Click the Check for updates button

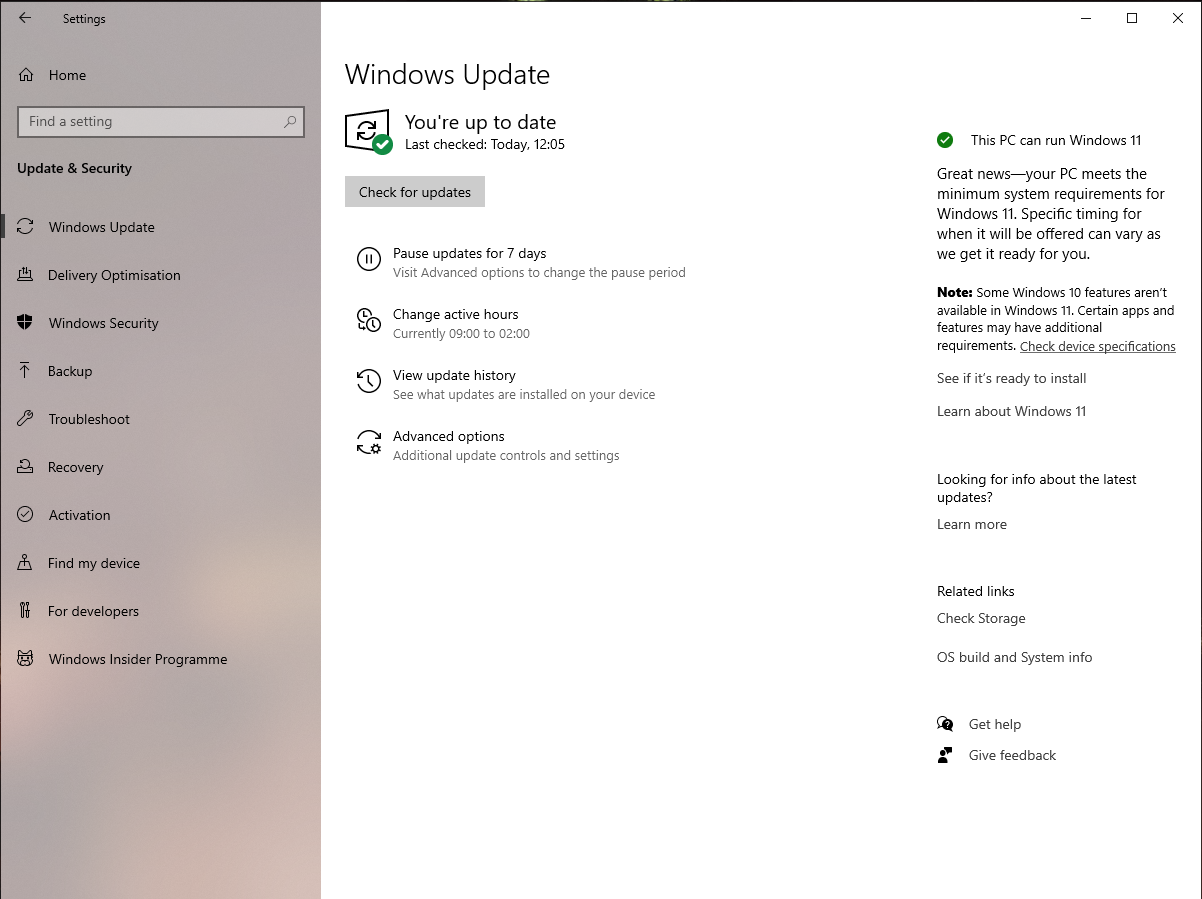tap(415, 192)
